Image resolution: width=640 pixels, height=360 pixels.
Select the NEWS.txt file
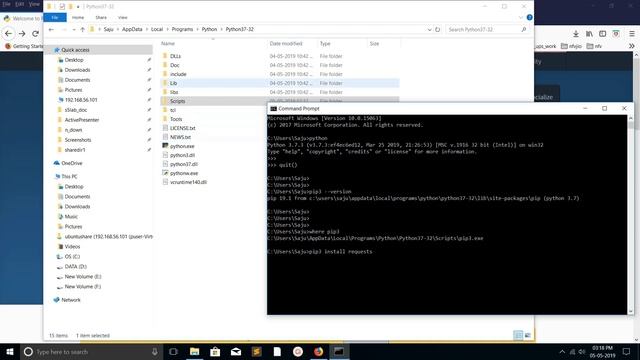[x=180, y=137]
